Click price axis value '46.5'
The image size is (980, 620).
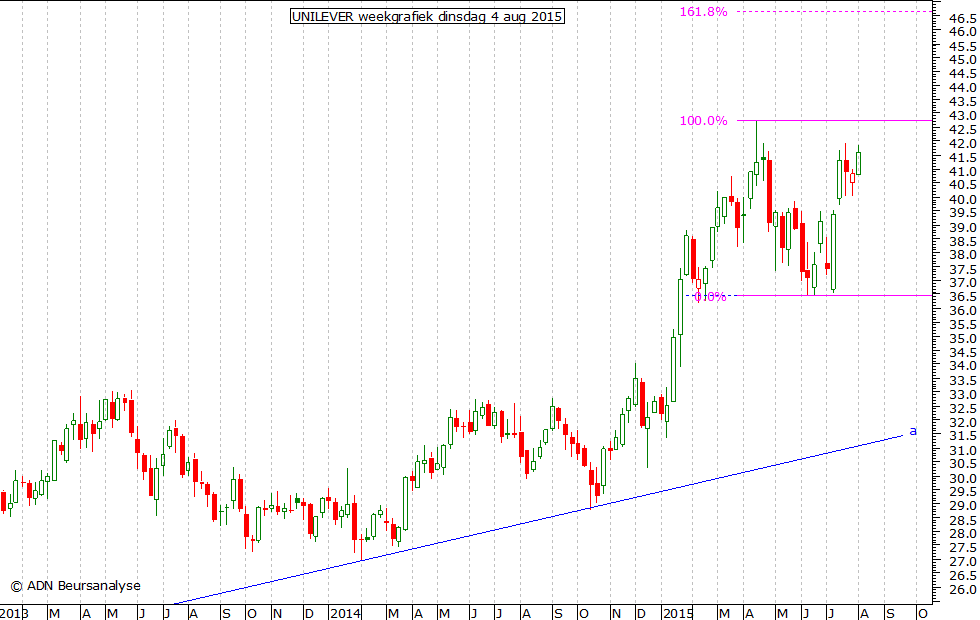pyautogui.click(x=962, y=18)
